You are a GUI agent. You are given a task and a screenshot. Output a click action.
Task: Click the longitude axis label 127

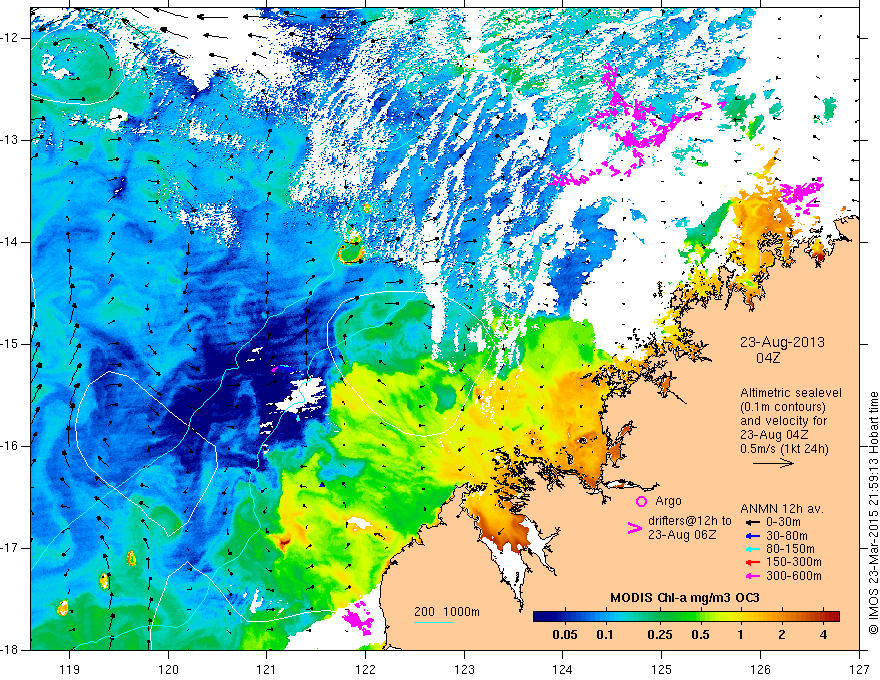[x=859, y=669]
